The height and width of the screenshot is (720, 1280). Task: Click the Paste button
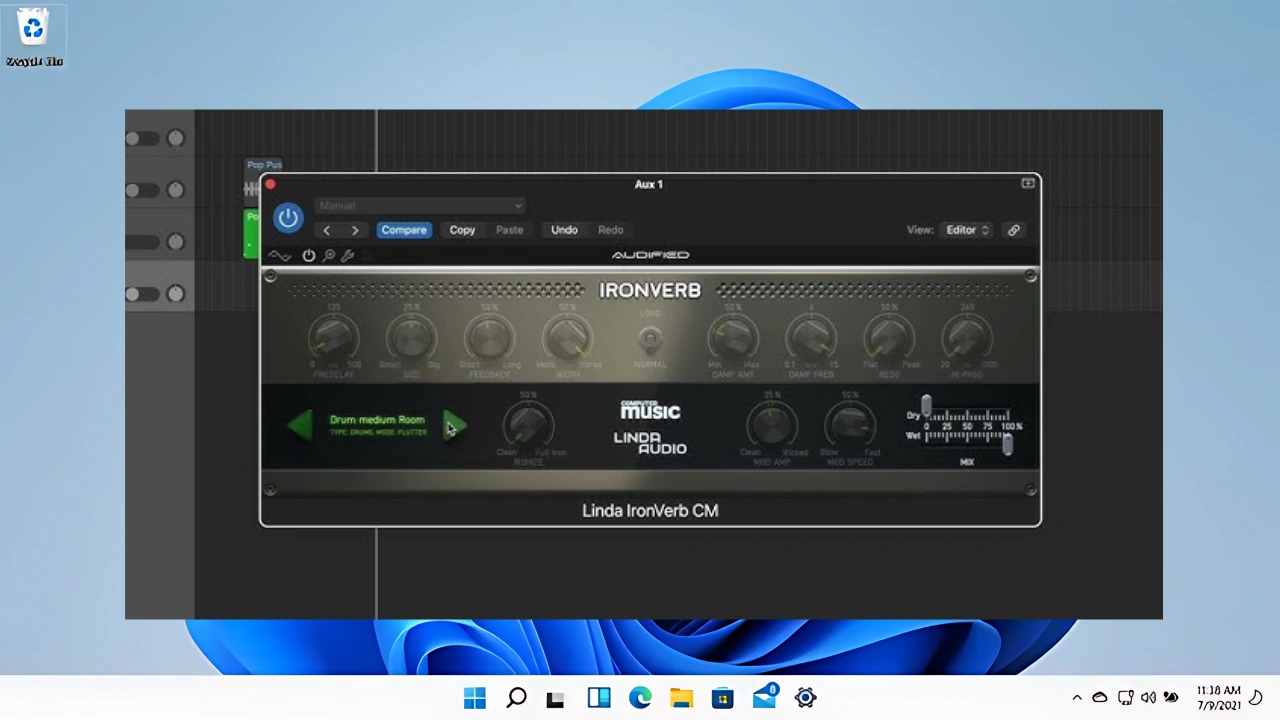coord(509,230)
